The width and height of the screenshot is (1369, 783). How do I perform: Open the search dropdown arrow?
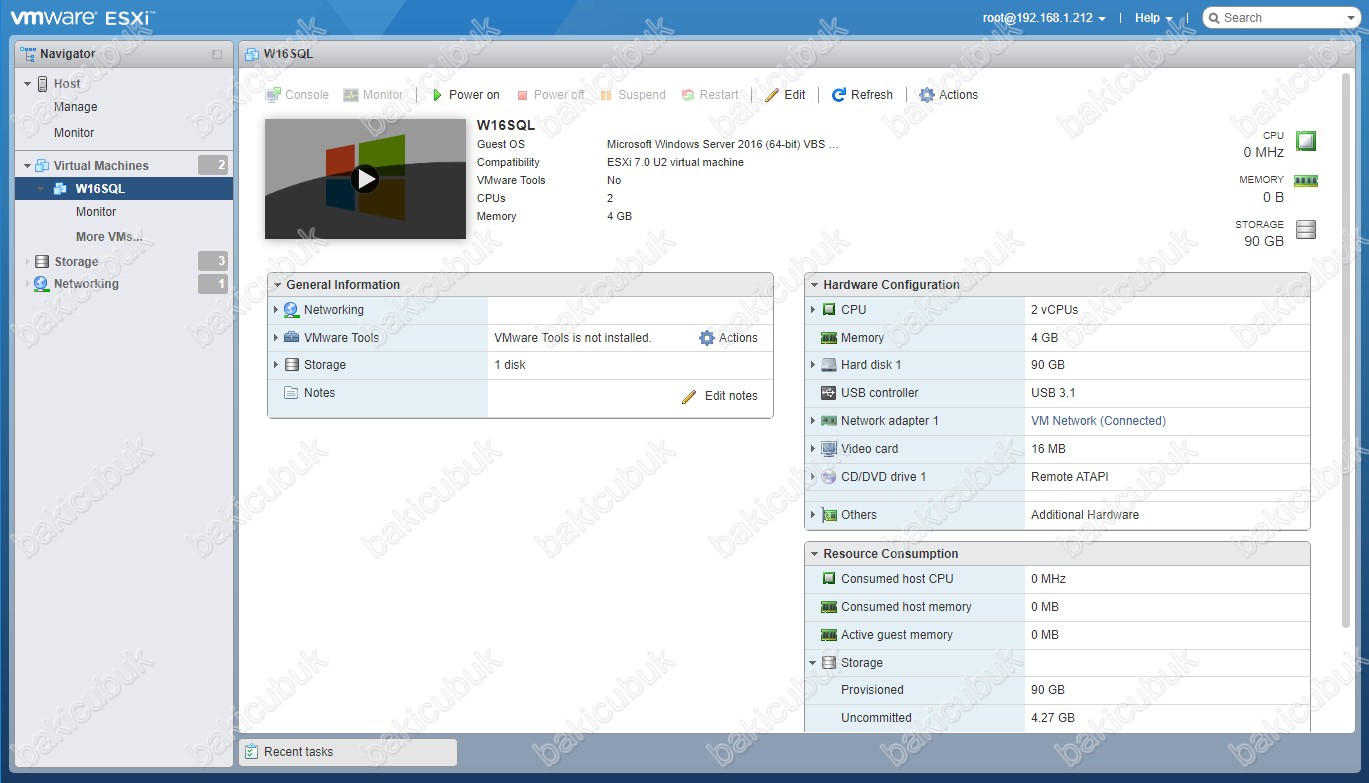(1349, 18)
